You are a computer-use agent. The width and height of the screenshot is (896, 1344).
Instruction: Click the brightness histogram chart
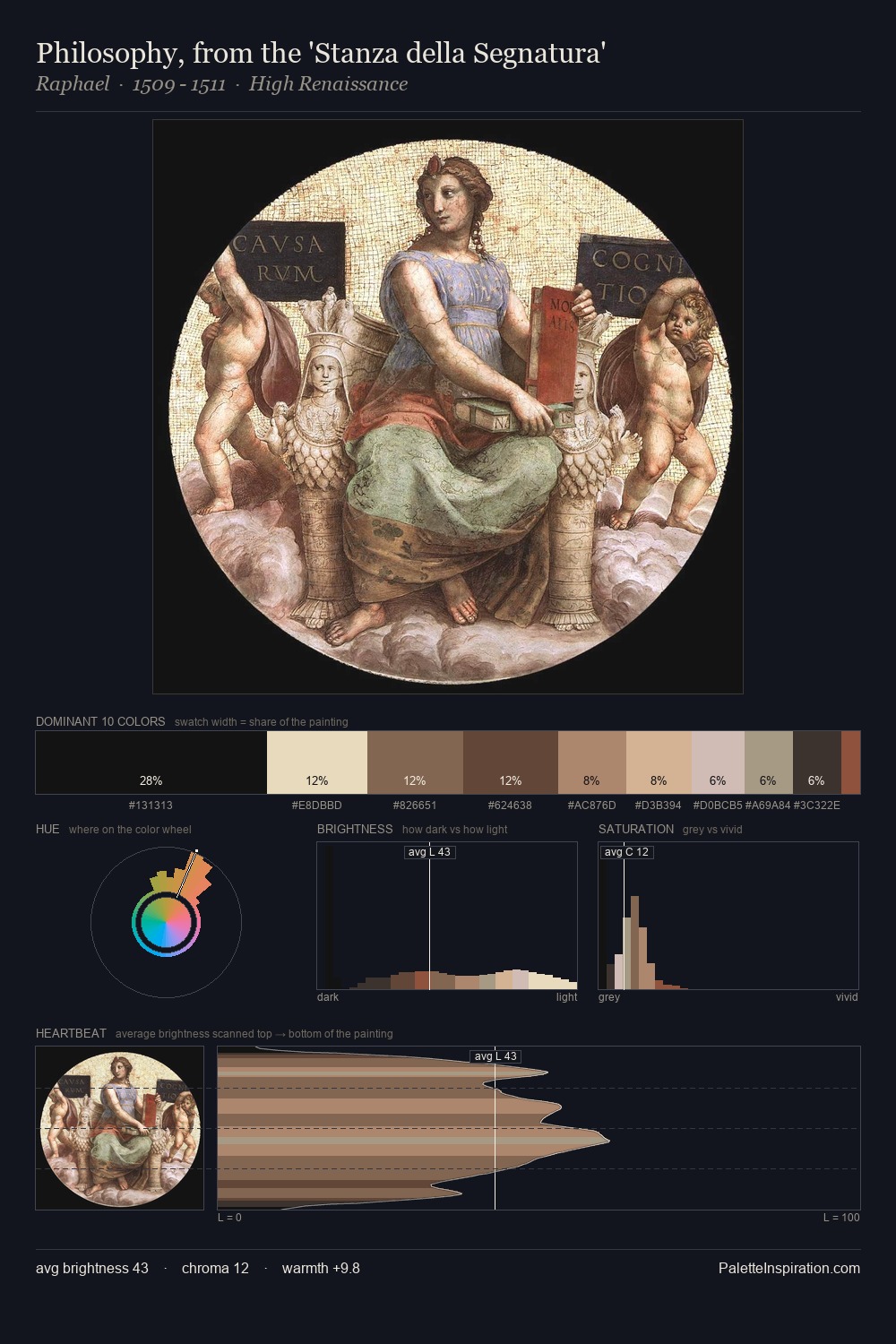click(x=447, y=916)
